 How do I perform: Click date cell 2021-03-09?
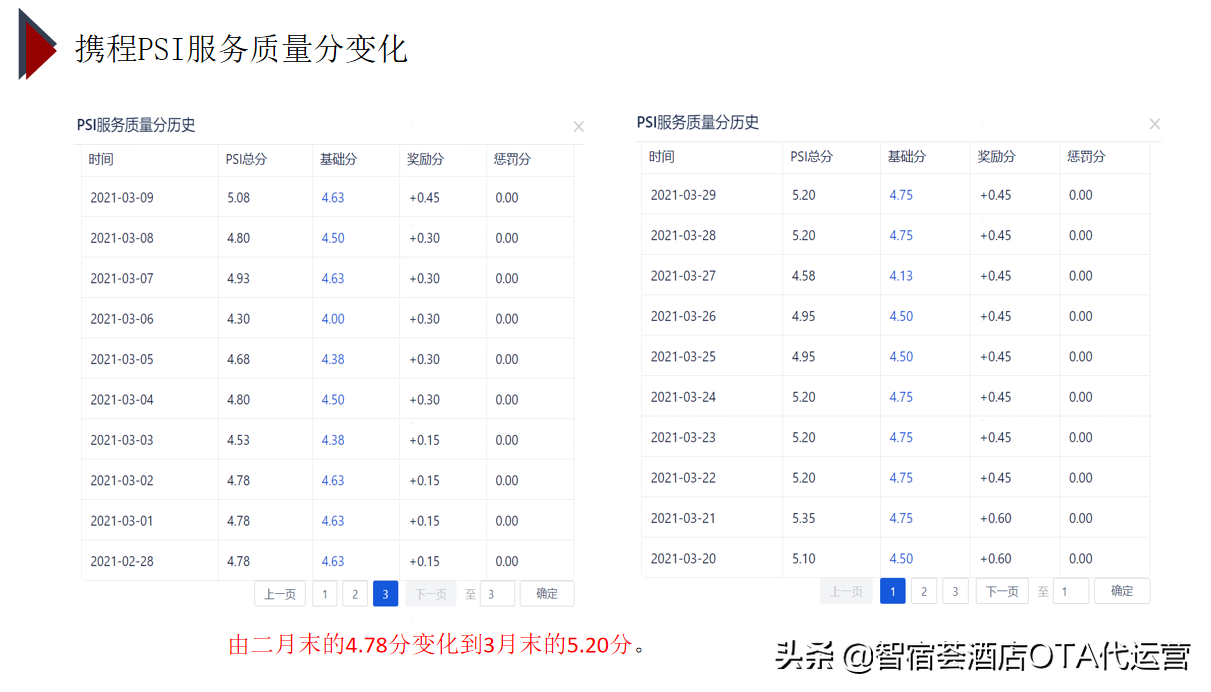[x=122, y=198]
